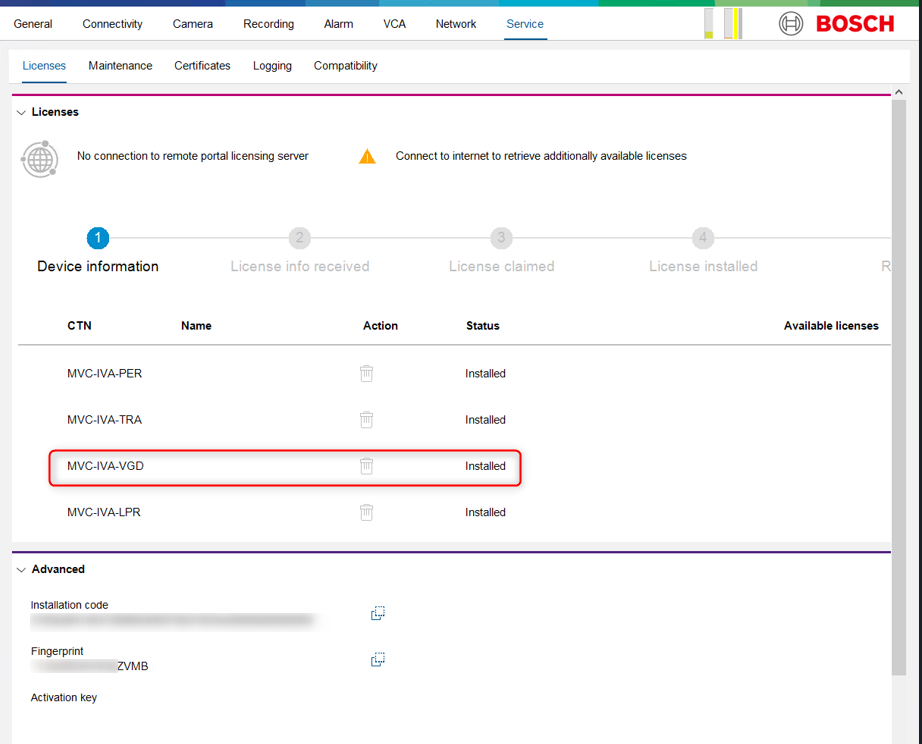The width and height of the screenshot is (922, 744).
Task: Click the yellow warning triangle icon
Action: [368, 157]
